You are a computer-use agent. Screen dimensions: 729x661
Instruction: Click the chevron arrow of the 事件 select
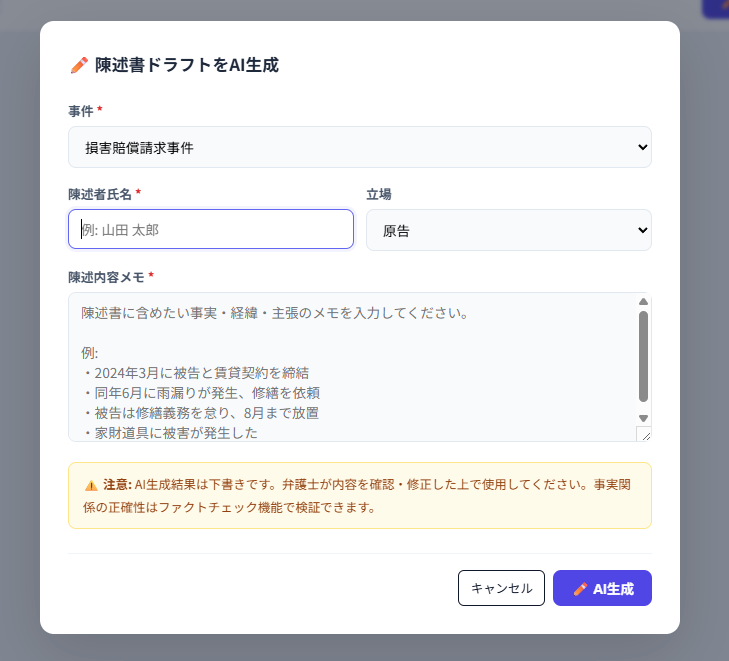[x=642, y=147]
